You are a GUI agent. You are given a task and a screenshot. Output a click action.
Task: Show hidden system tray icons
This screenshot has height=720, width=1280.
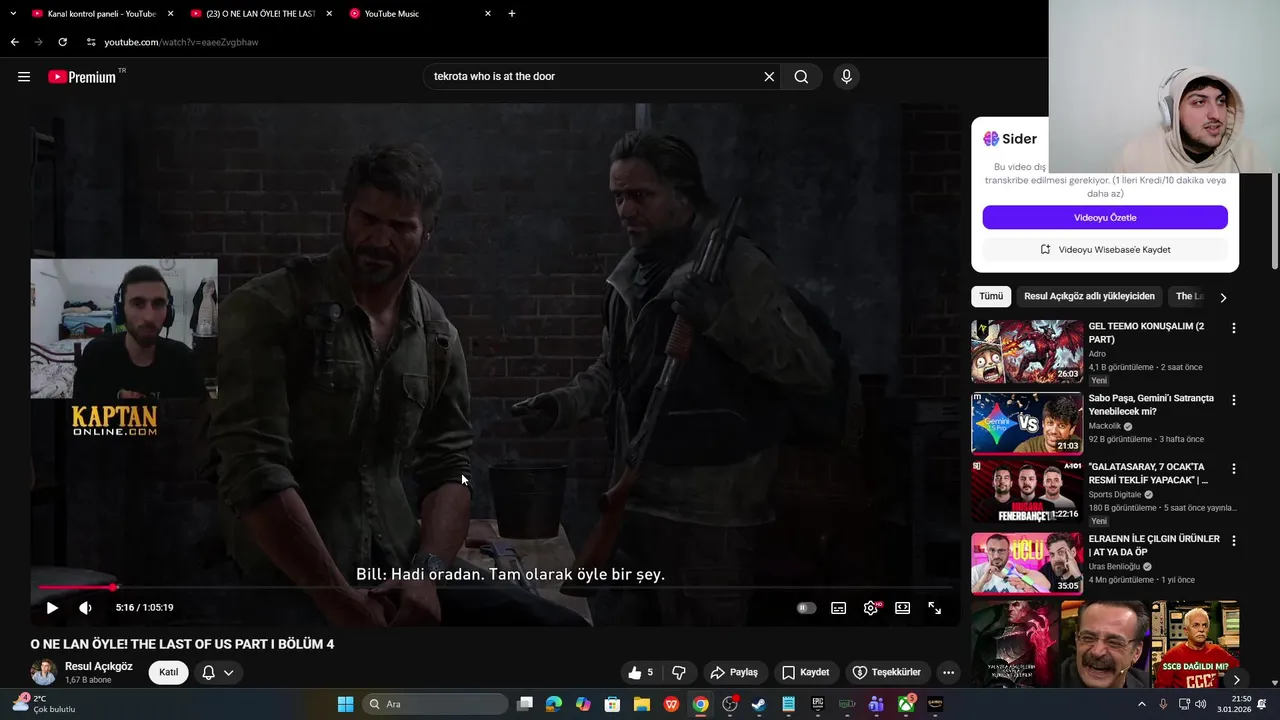(x=1142, y=704)
